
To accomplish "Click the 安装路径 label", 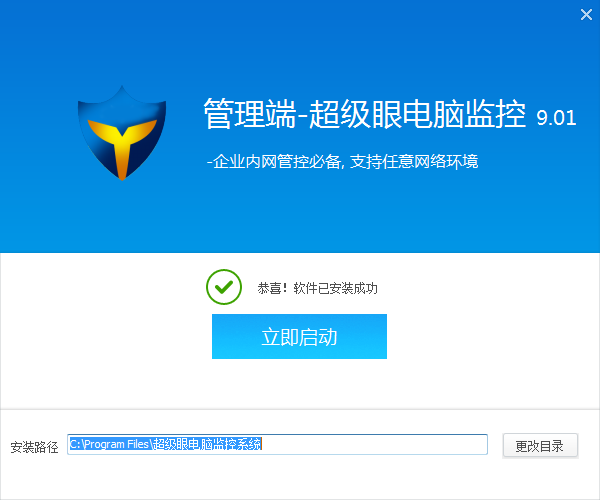I will pos(34,447).
